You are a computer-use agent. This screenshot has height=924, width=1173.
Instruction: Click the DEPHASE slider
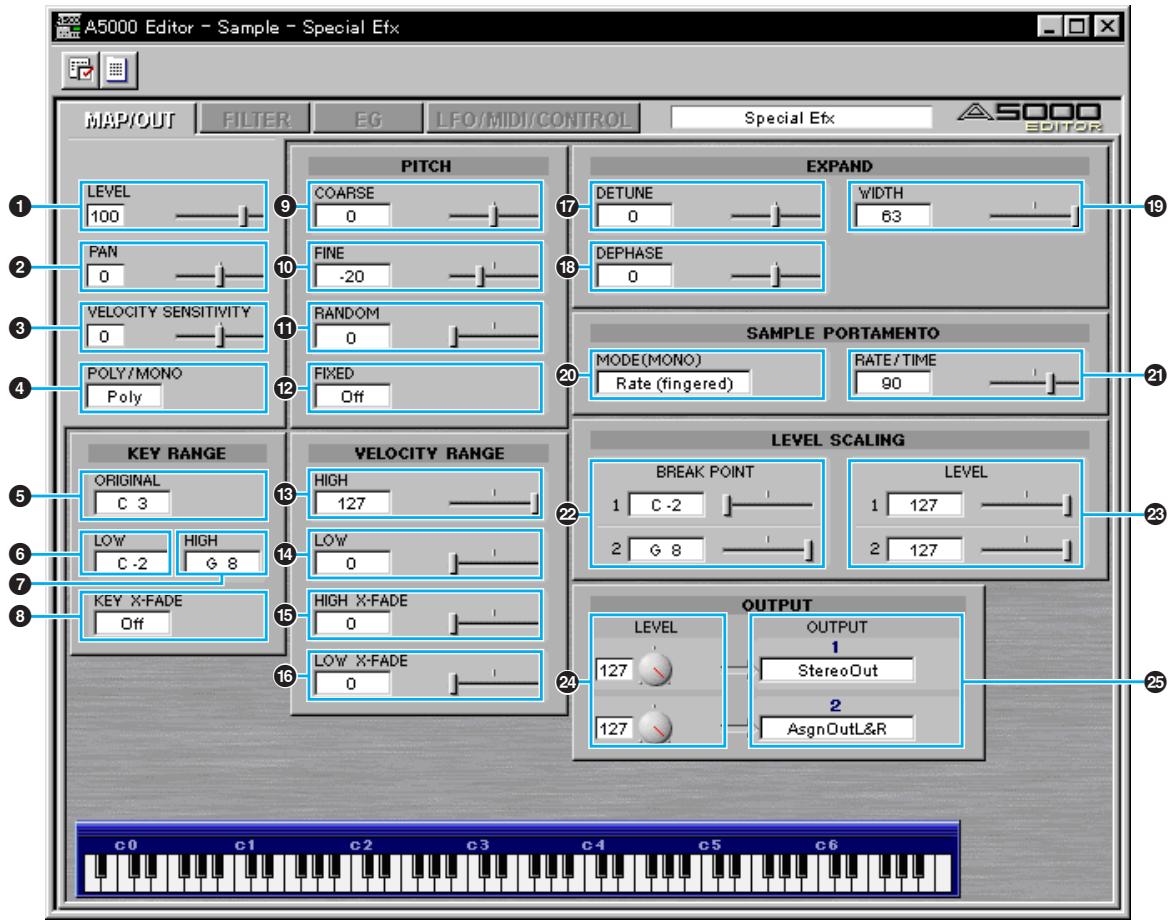pos(775,276)
